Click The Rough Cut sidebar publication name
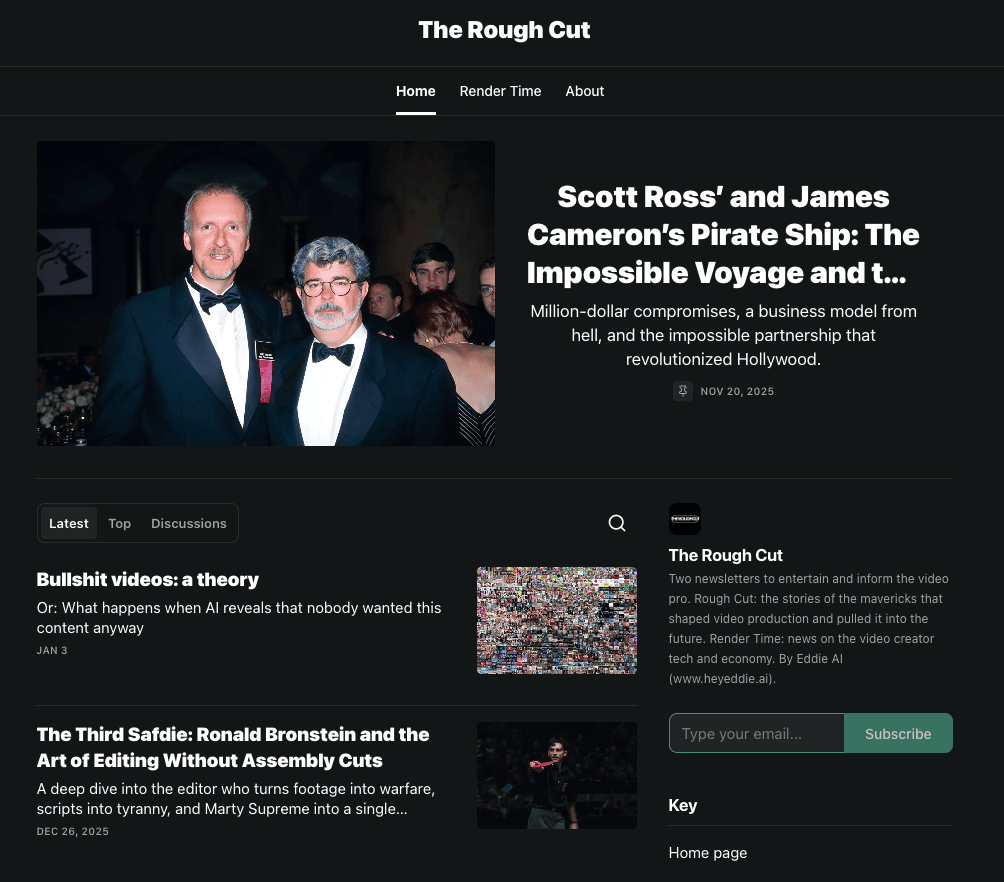 click(x=725, y=555)
